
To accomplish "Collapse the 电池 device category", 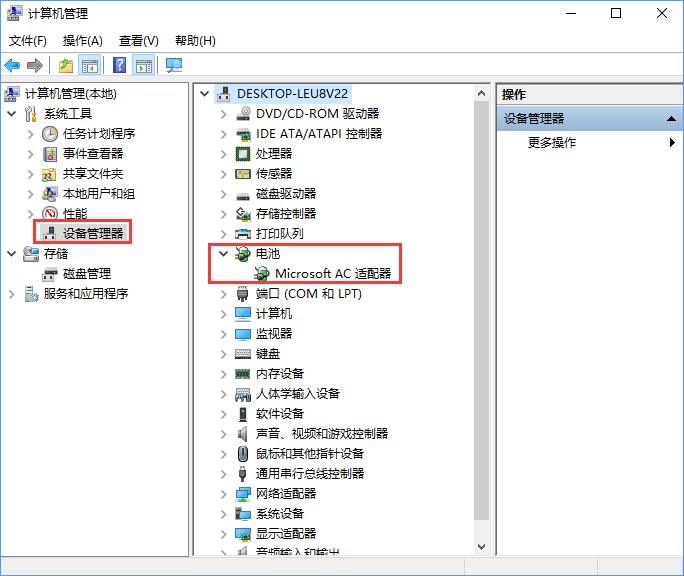I will (223, 253).
